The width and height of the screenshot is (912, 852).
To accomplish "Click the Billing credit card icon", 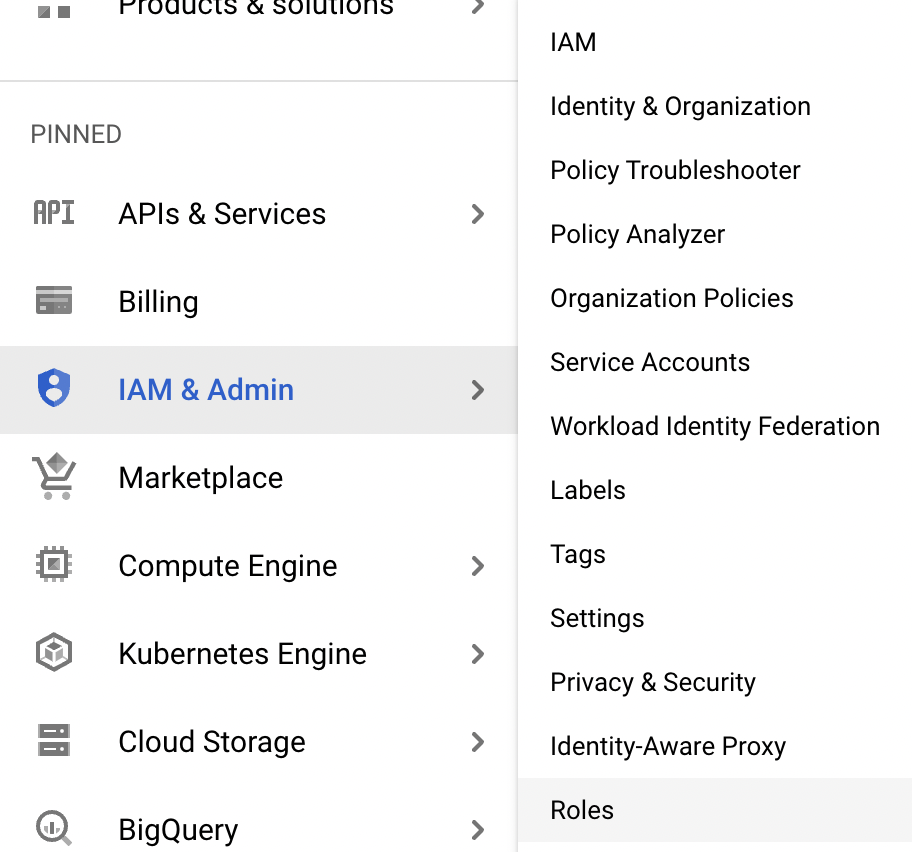I will point(54,300).
